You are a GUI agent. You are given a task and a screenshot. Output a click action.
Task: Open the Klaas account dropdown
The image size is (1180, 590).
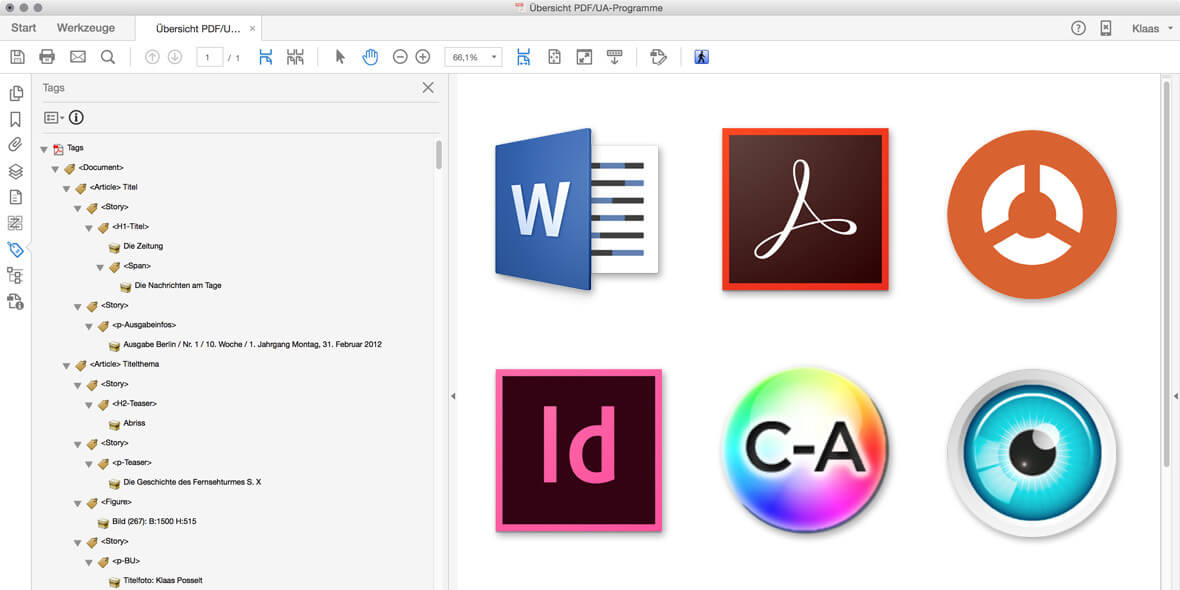[x=1152, y=29]
